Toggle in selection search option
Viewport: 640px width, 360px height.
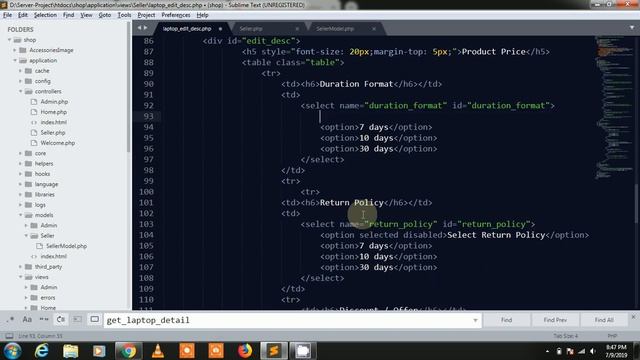78,320
